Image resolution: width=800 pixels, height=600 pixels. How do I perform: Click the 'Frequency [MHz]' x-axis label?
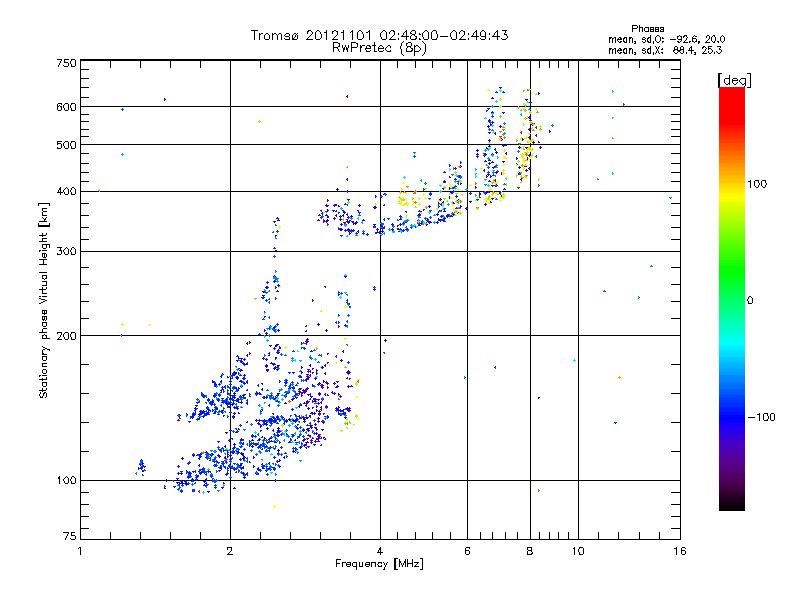point(379,564)
